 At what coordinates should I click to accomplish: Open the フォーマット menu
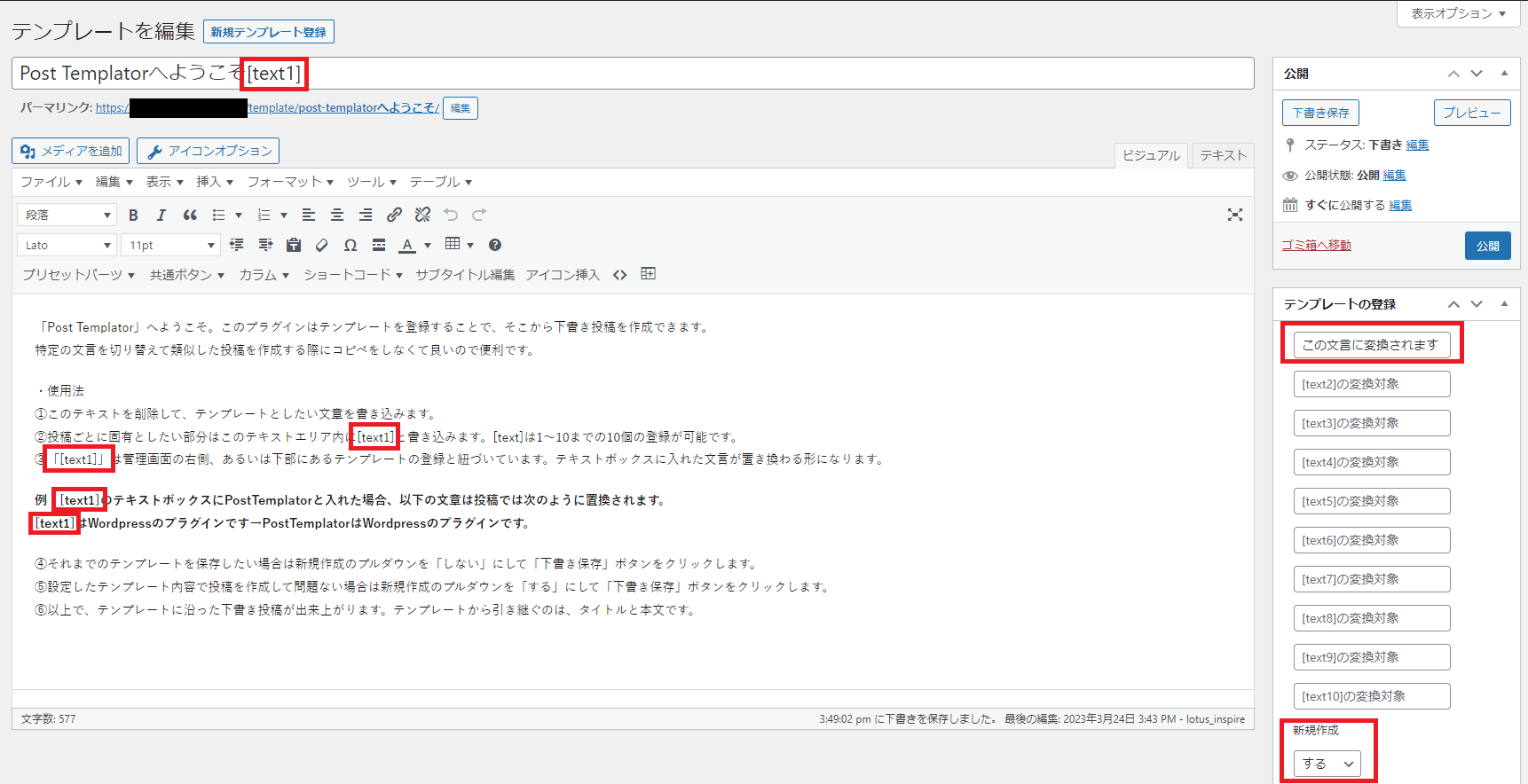click(x=290, y=182)
